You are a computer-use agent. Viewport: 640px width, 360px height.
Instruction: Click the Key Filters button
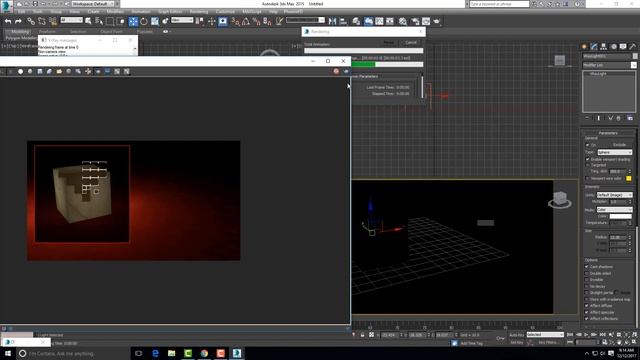pos(548,342)
